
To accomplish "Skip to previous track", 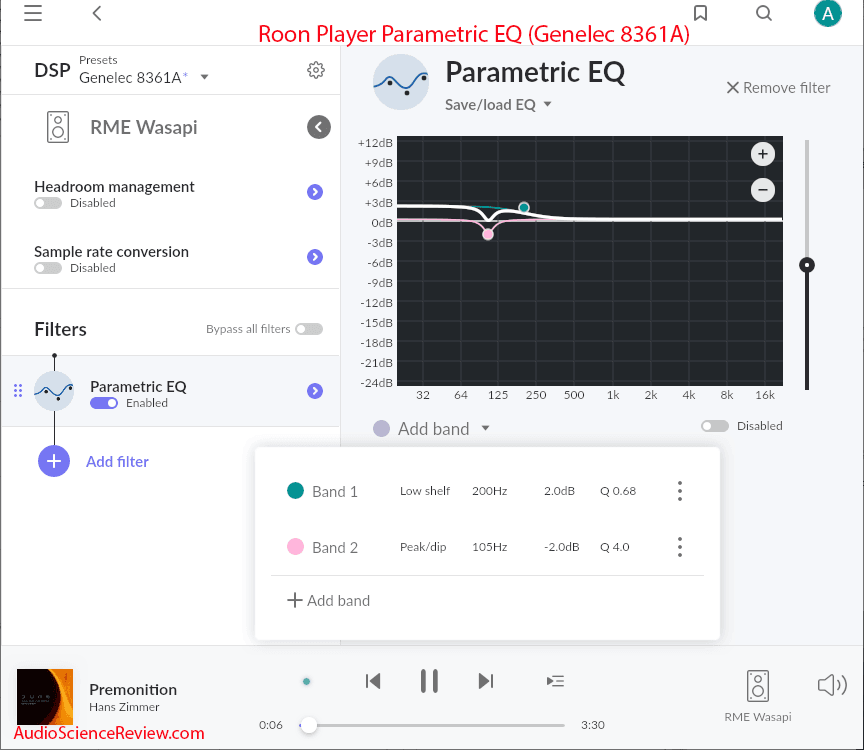I will (373, 681).
